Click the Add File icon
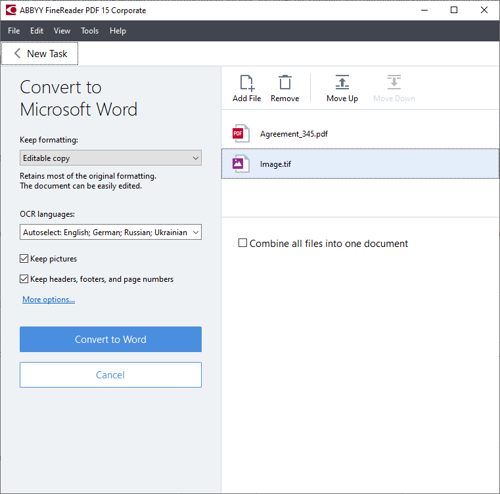 (x=247, y=83)
